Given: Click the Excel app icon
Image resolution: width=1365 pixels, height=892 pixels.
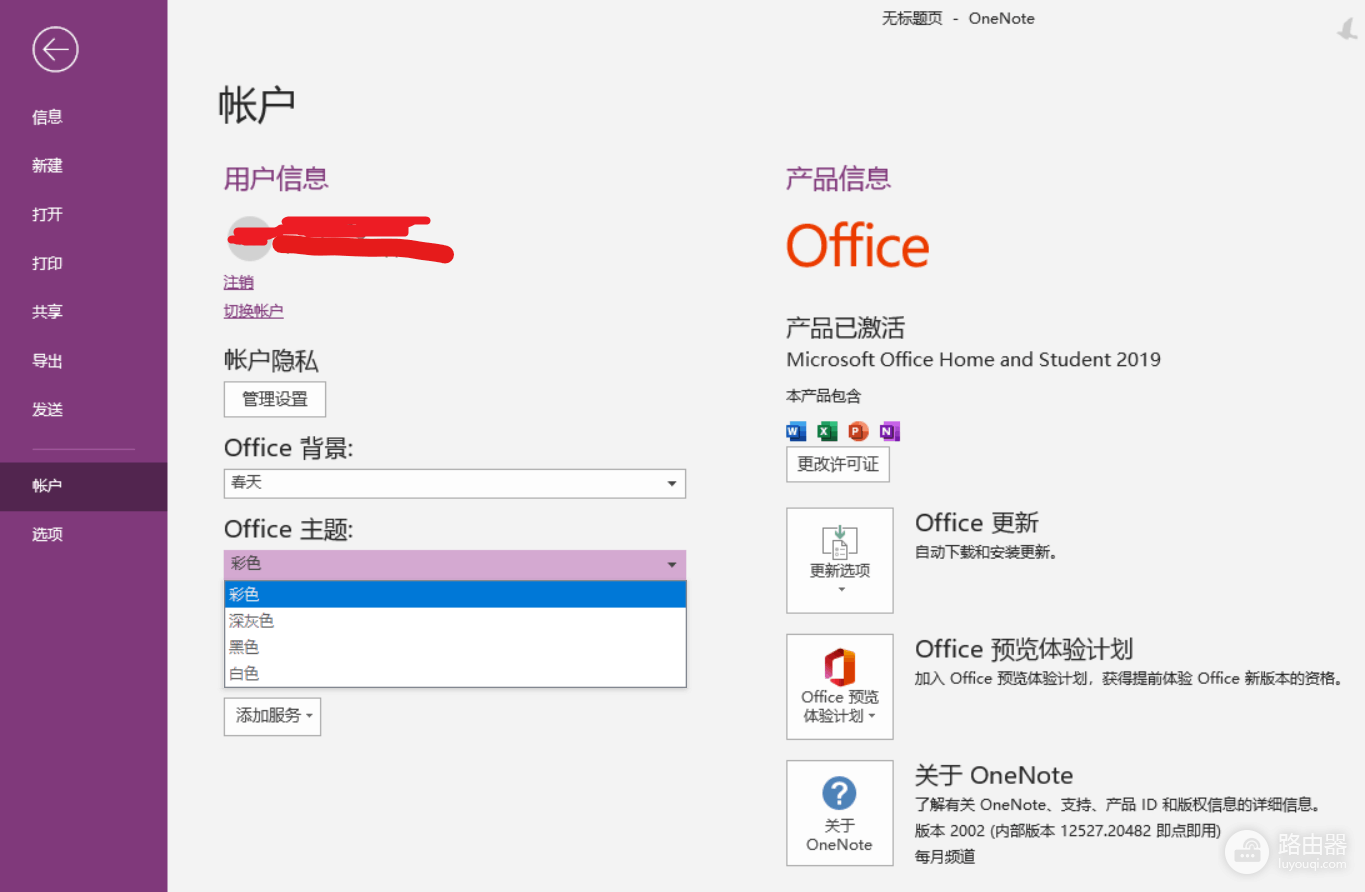Looking at the screenshot, I should point(827,431).
